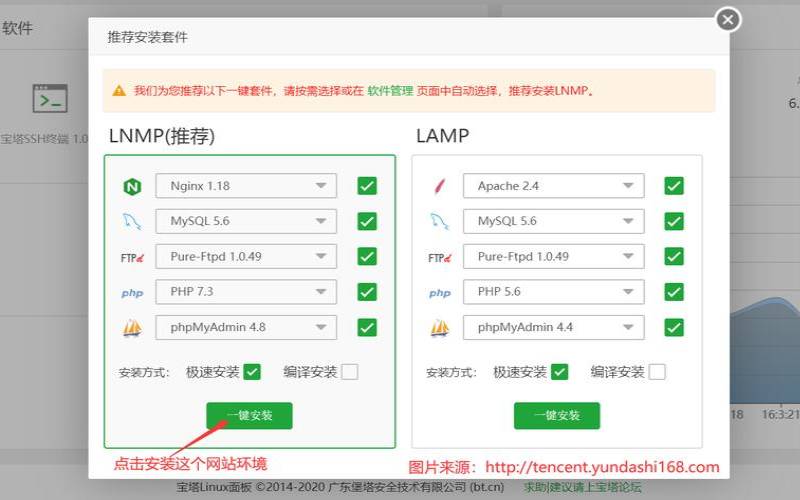The width and height of the screenshot is (800, 500).
Task: Enable 编译安装 checkbox in LNMP
Action: pyautogui.click(x=349, y=372)
